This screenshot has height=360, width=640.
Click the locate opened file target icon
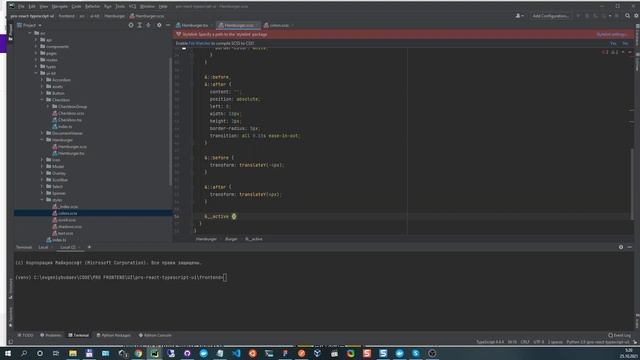coord(131,25)
